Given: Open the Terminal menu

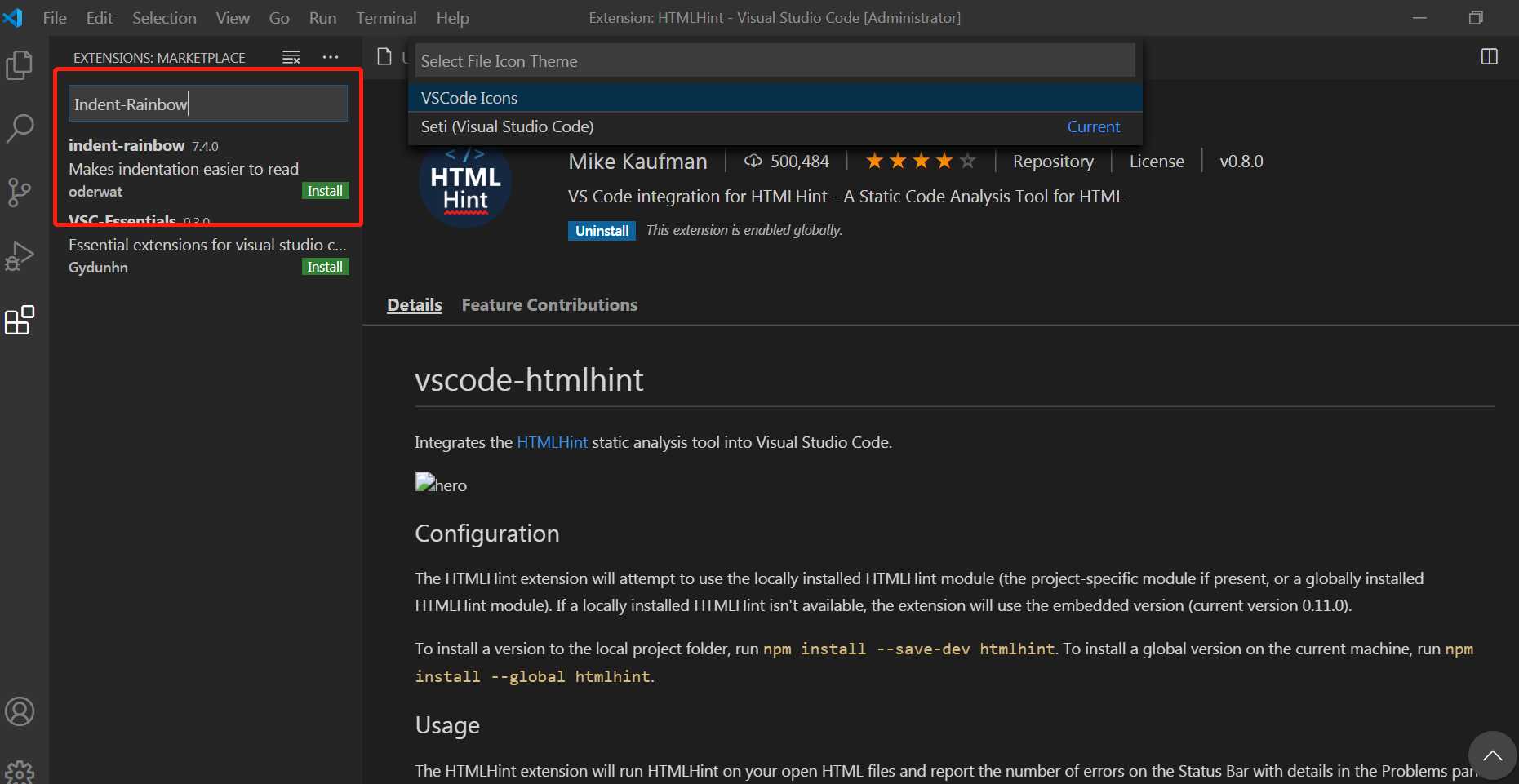Looking at the screenshot, I should tap(386, 18).
